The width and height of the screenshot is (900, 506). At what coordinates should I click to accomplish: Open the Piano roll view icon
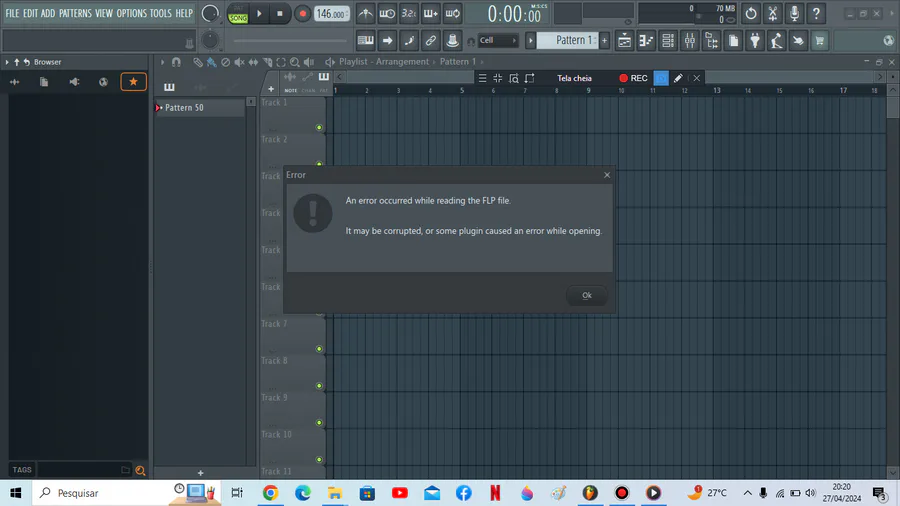click(646, 40)
